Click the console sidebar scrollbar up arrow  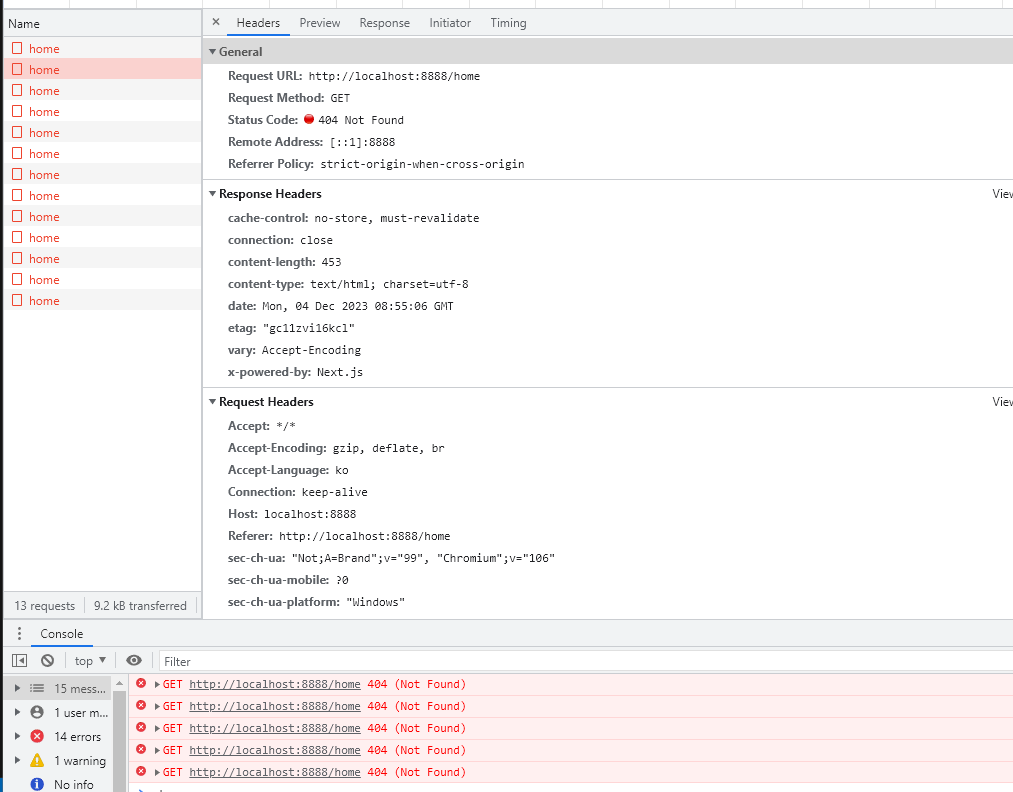[x=120, y=683]
